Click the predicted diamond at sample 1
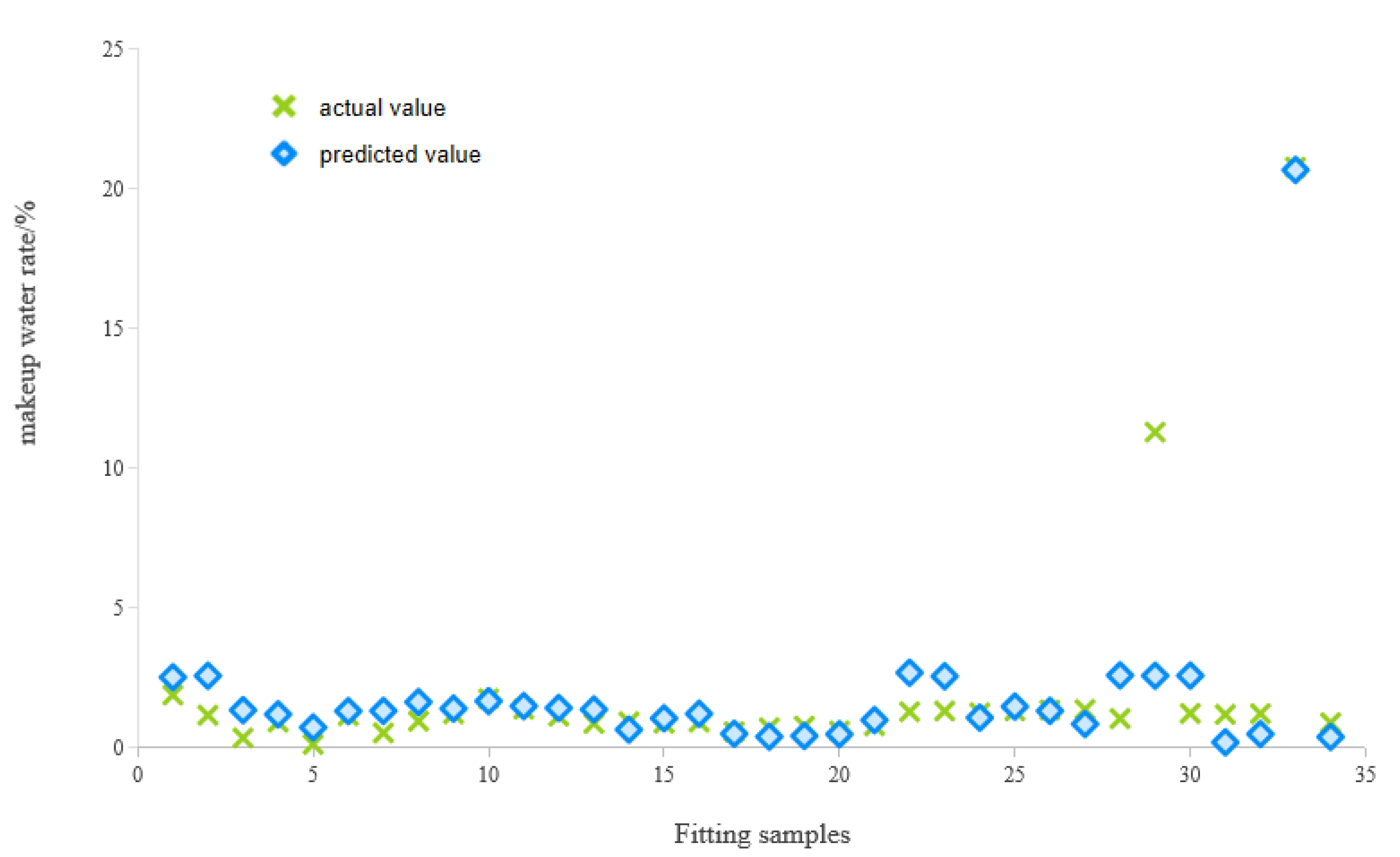Viewport: 1400px width, 857px height. point(173,677)
